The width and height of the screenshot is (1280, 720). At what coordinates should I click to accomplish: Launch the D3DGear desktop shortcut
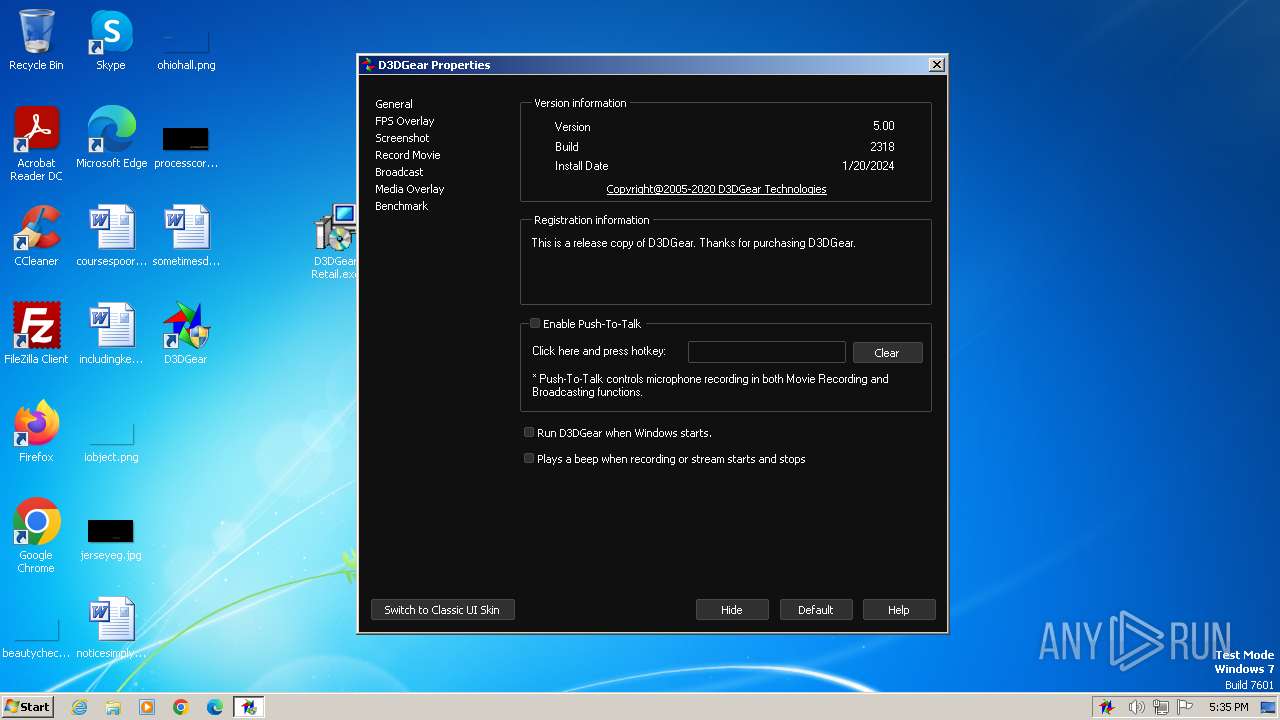186,334
